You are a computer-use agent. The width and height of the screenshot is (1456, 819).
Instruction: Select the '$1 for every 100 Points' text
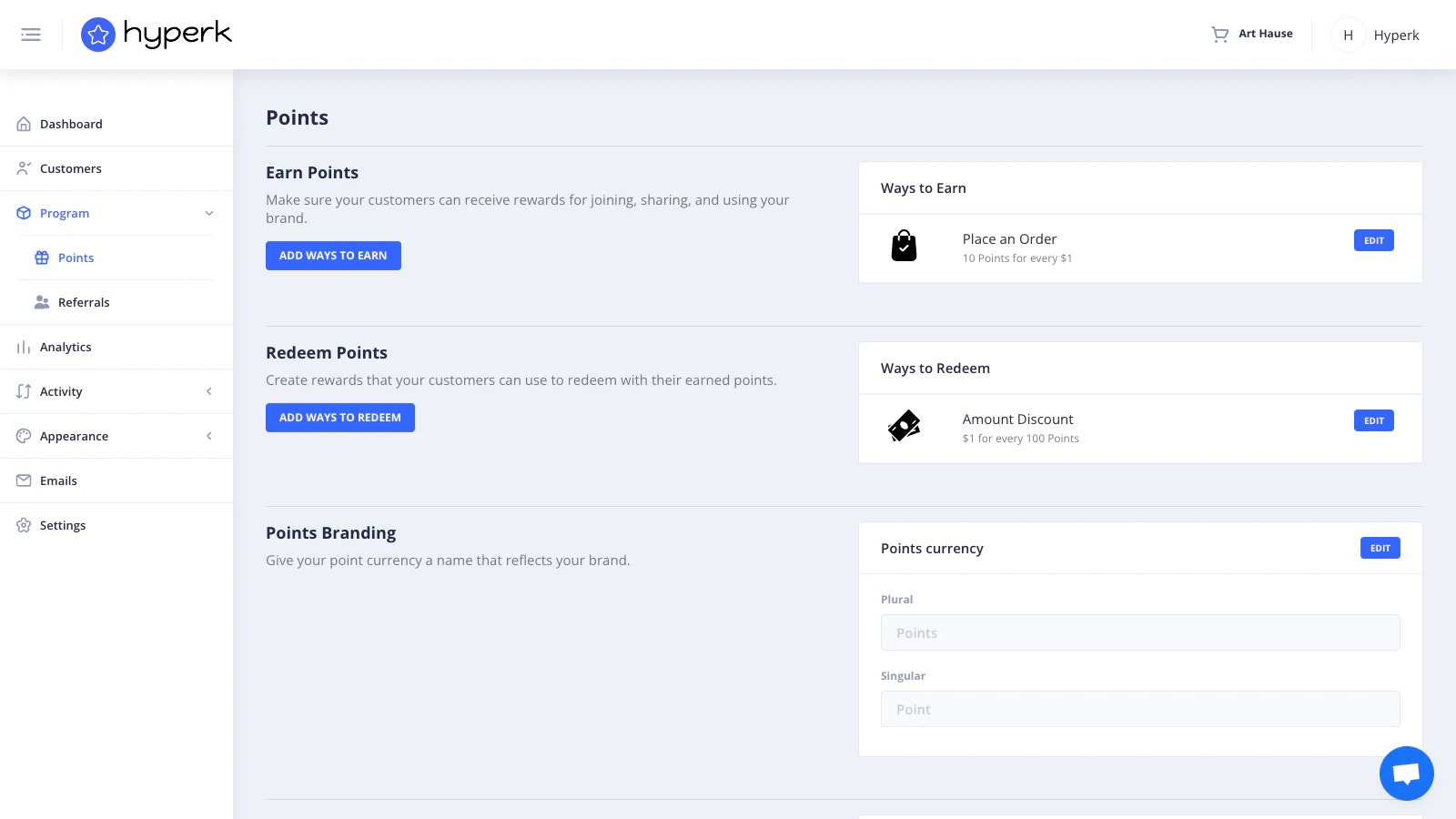(1021, 439)
